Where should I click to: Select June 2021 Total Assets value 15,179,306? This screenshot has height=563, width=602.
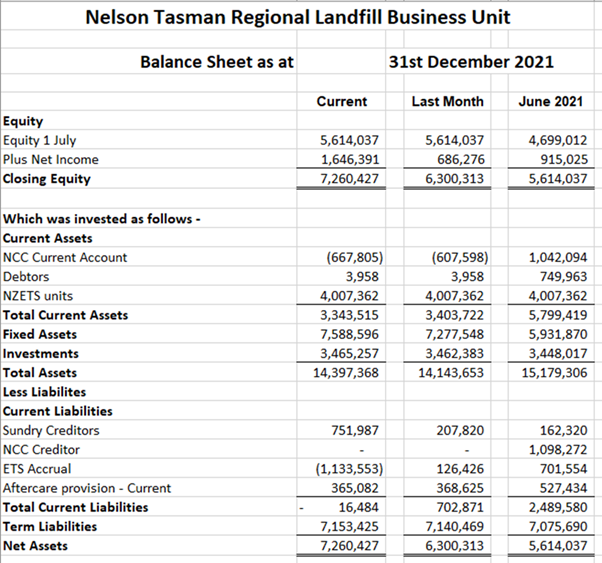coord(554,373)
